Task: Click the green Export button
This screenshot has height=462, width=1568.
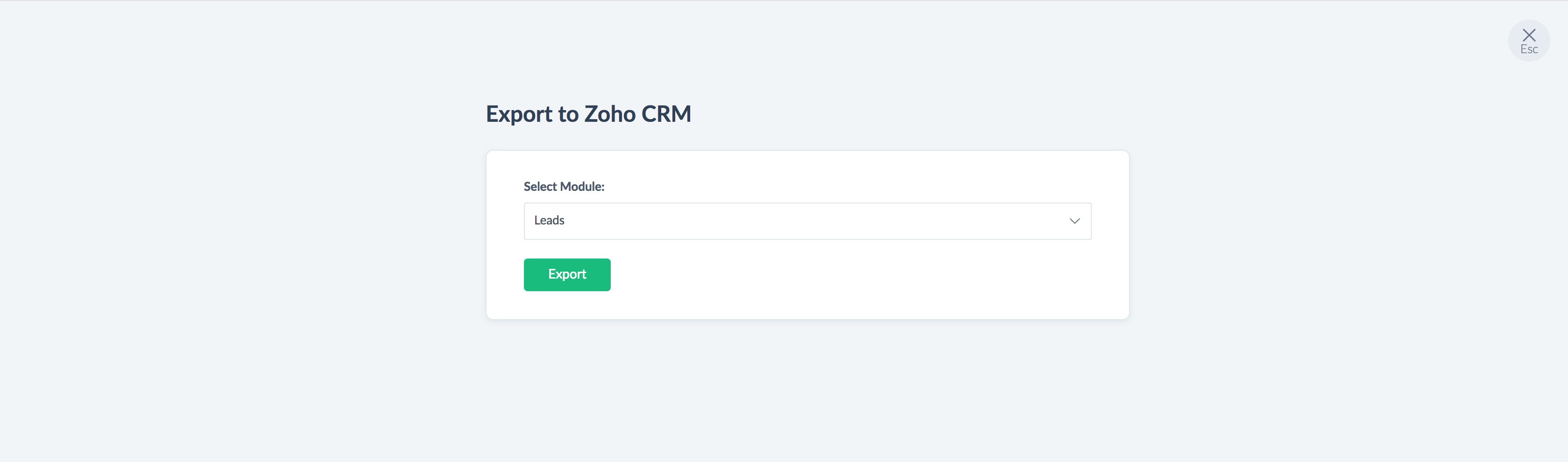Action: coord(567,274)
